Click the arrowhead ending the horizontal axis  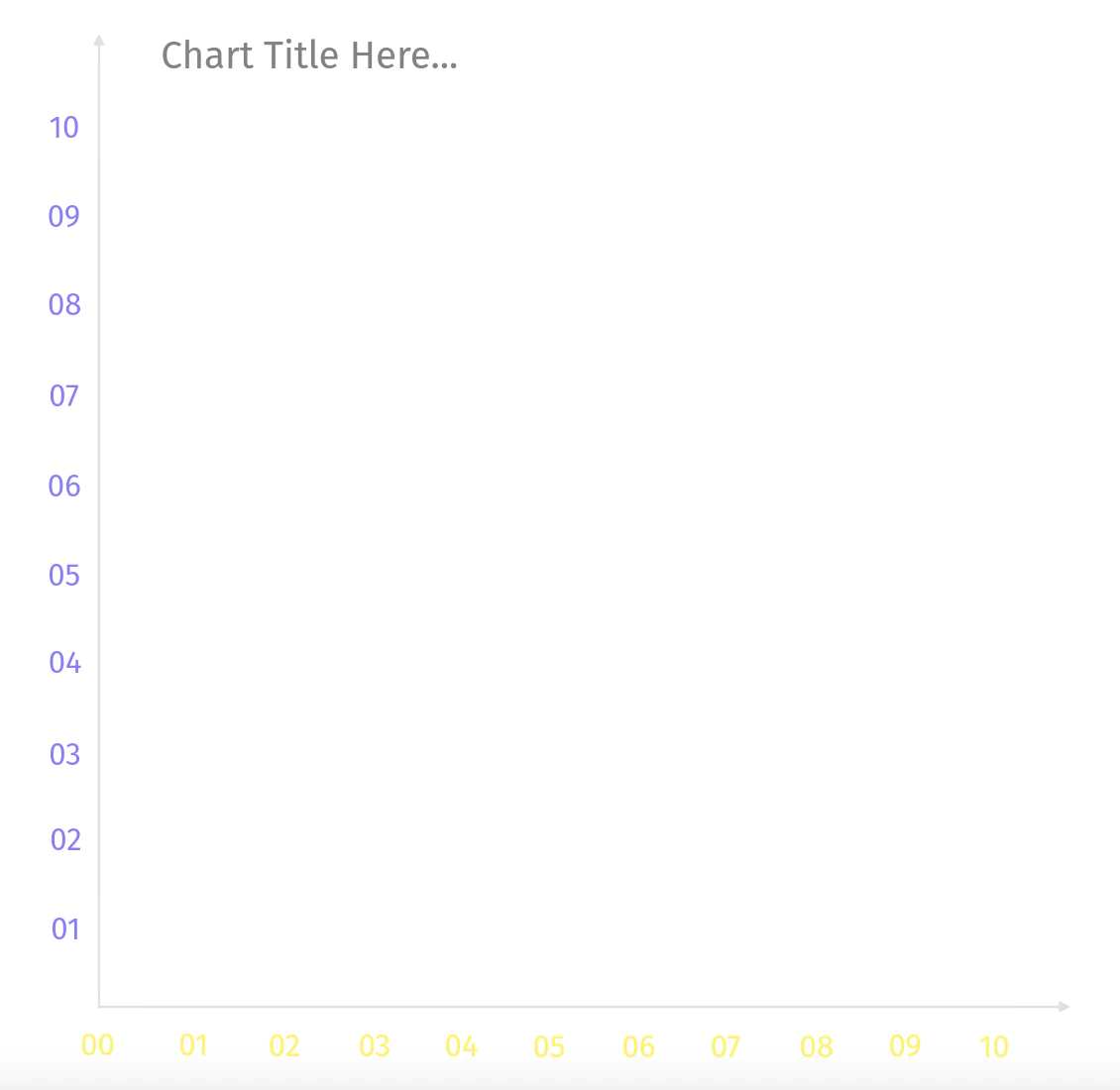pos(1064,1007)
